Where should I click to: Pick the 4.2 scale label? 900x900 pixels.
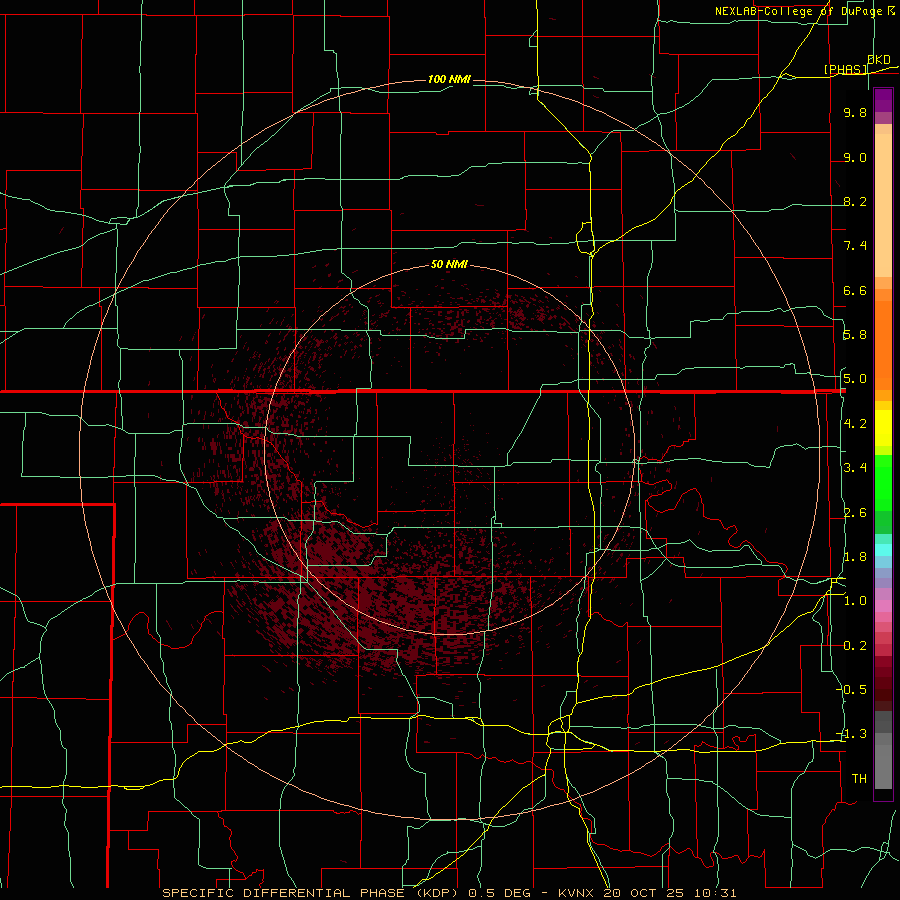[x=855, y=424]
